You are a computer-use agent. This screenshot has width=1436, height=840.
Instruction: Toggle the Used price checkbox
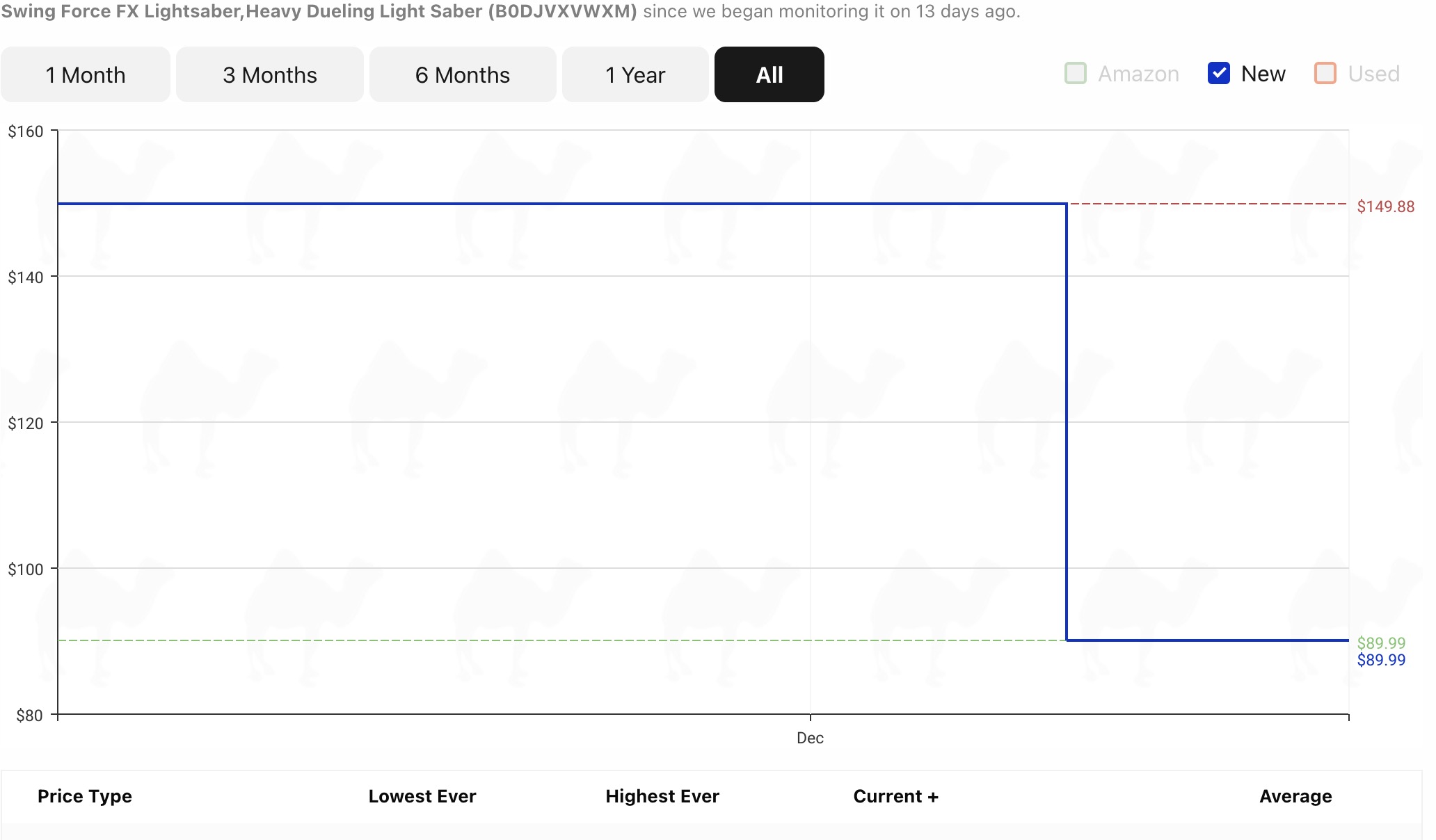(x=1325, y=73)
